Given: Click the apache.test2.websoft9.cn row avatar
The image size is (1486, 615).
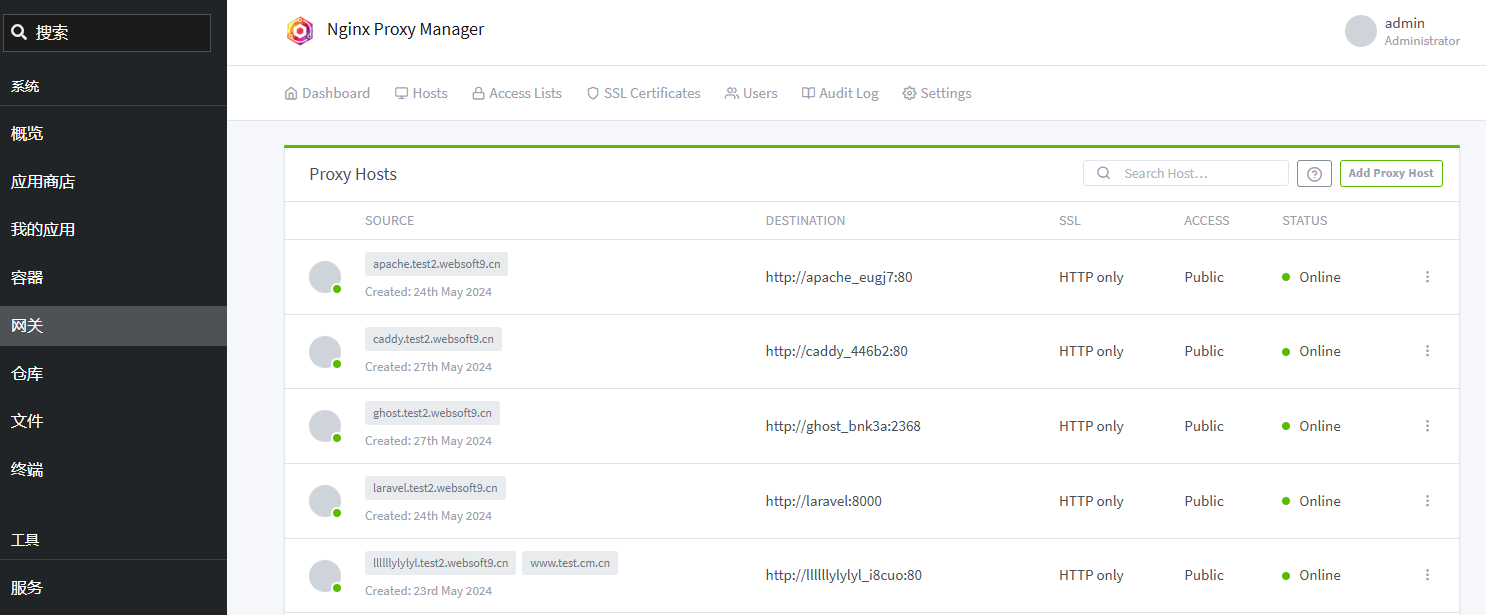Looking at the screenshot, I should point(325,277).
